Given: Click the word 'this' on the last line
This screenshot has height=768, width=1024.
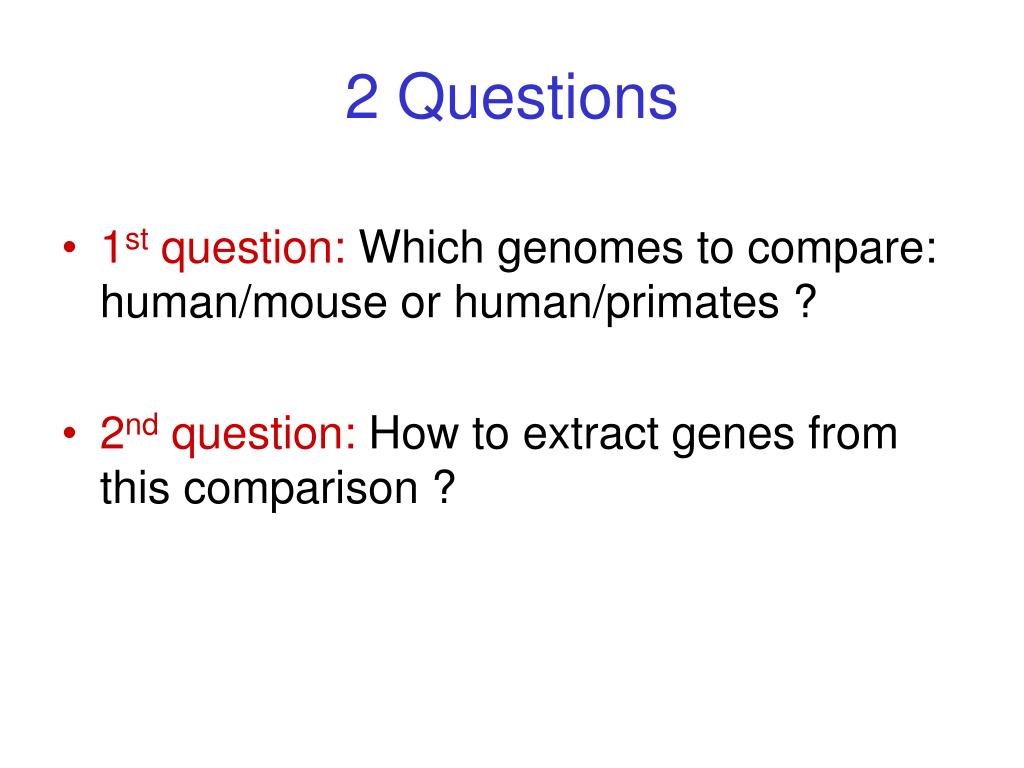Looking at the screenshot, I should pyautogui.click(x=135, y=488).
